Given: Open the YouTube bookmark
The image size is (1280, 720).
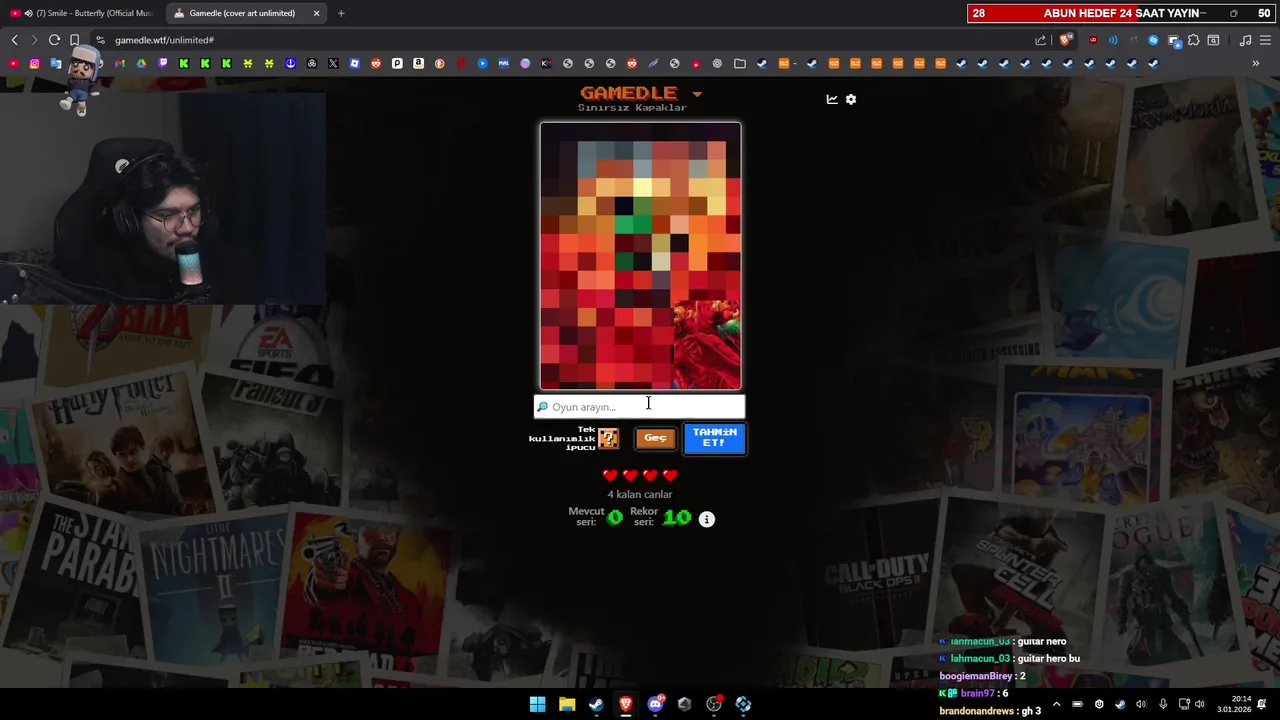Looking at the screenshot, I should pos(13,63).
